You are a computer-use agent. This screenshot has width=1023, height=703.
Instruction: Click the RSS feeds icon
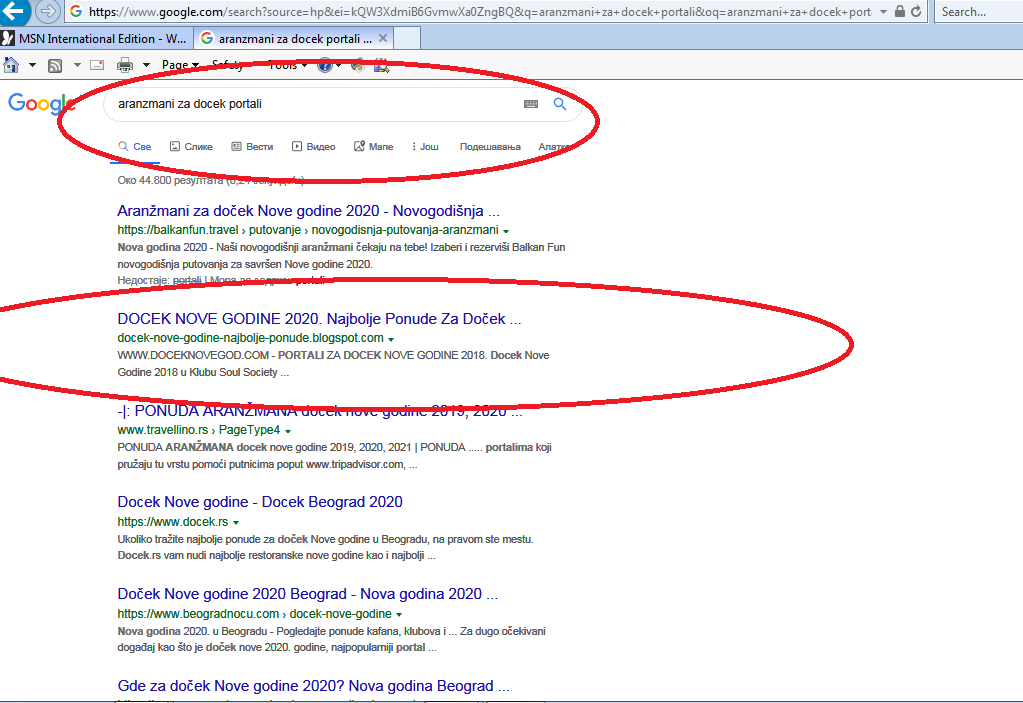point(55,65)
